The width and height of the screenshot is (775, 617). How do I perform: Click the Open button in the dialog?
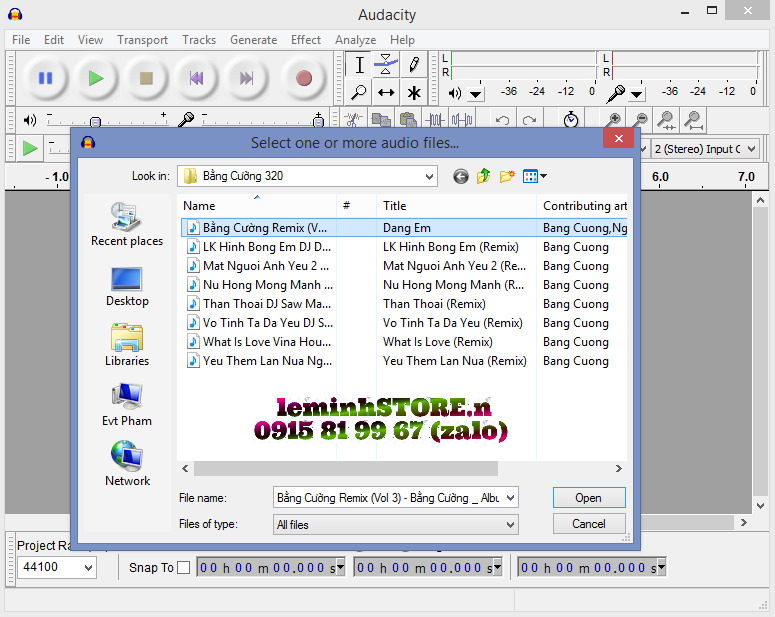point(589,498)
